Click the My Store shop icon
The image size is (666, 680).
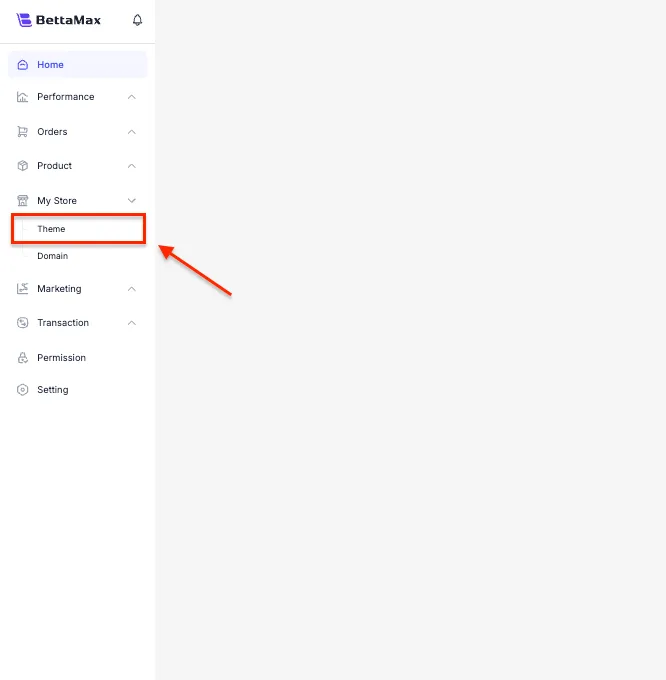(x=23, y=201)
